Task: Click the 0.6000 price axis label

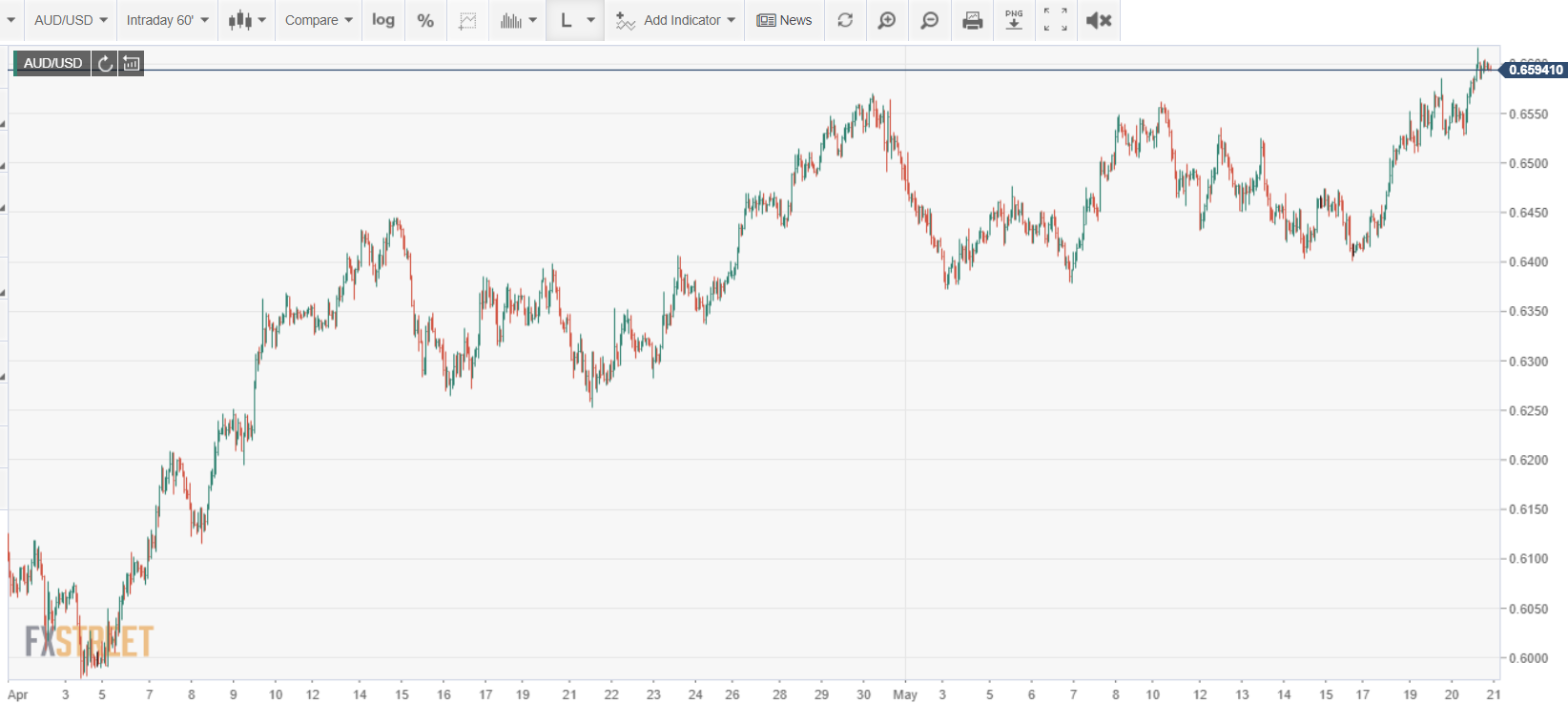Action: click(1528, 658)
